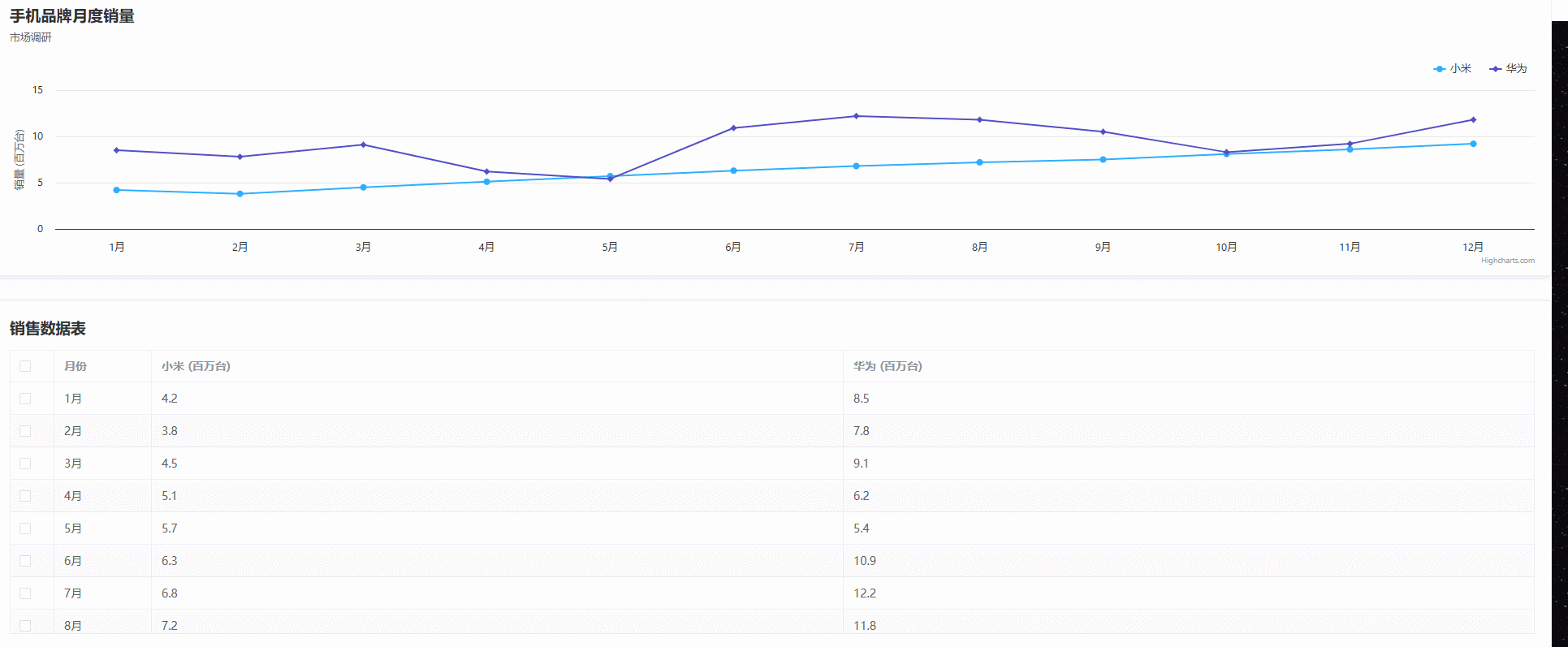Click the 4.2 cell in 1月 row
Image resolution: width=1568 pixels, height=647 pixels.
tap(497, 399)
